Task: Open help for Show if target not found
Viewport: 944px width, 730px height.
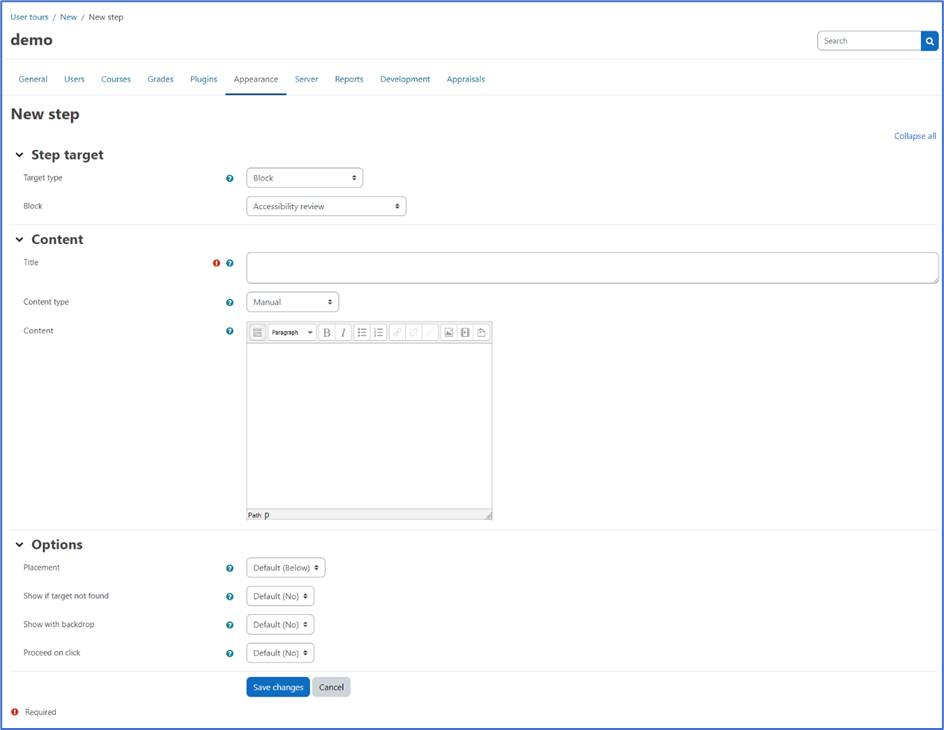Action: (229, 596)
